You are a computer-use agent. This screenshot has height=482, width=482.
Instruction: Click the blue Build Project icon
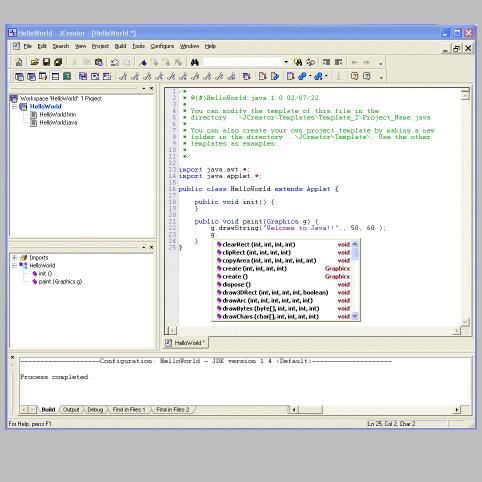coord(302,77)
